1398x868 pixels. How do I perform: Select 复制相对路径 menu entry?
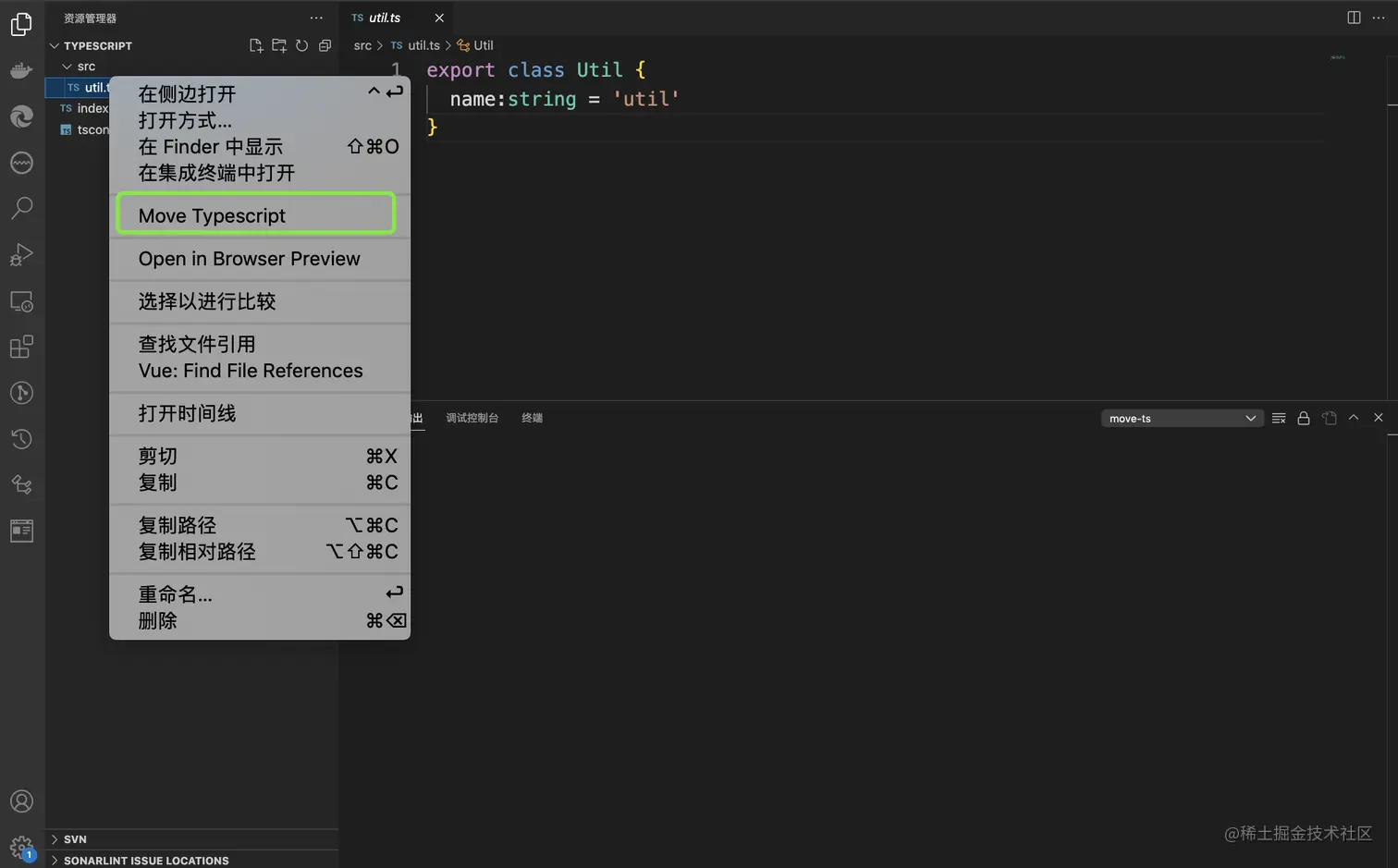[x=260, y=552]
